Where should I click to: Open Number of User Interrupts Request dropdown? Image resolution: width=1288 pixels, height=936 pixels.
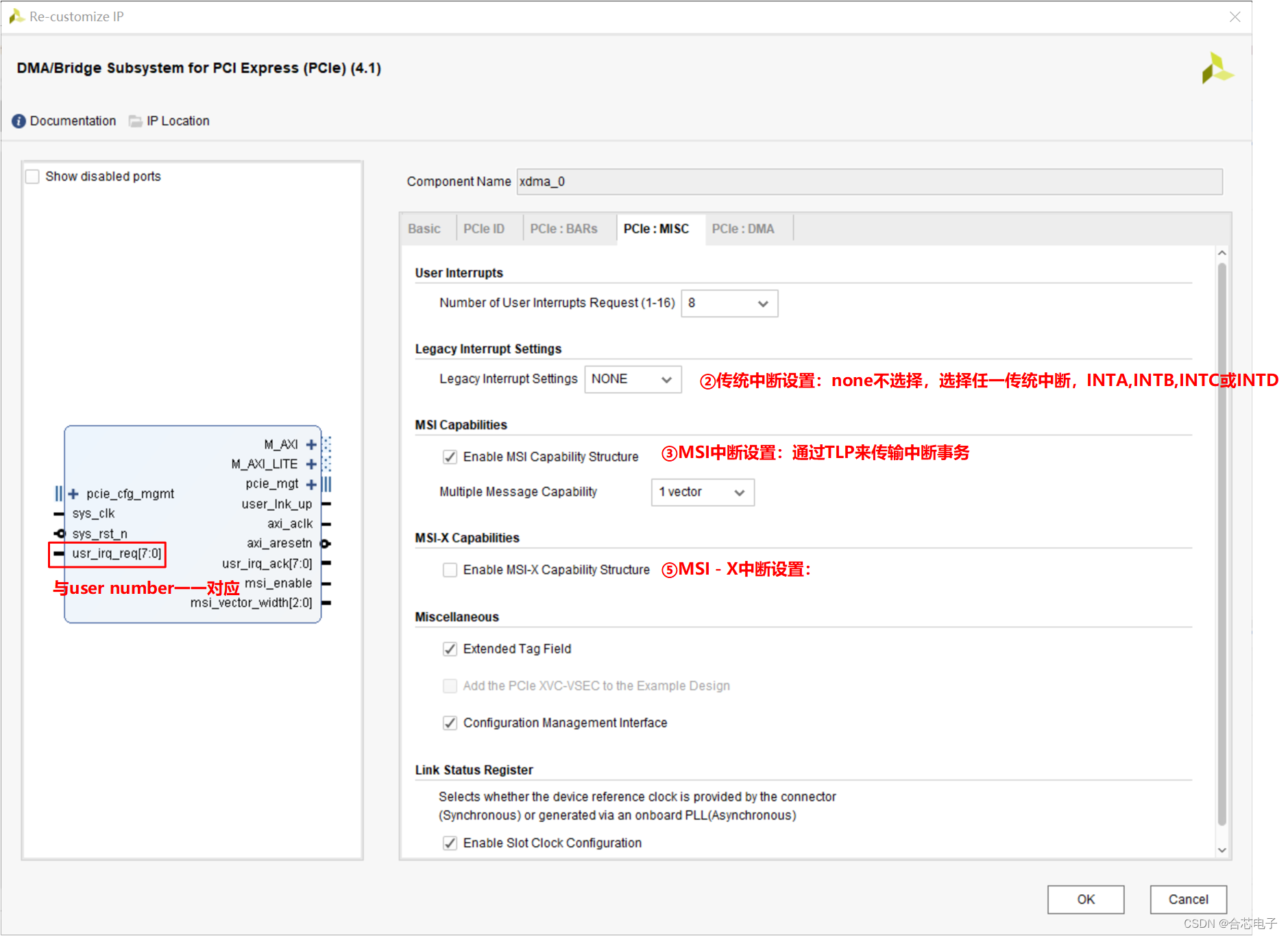click(x=729, y=303)
